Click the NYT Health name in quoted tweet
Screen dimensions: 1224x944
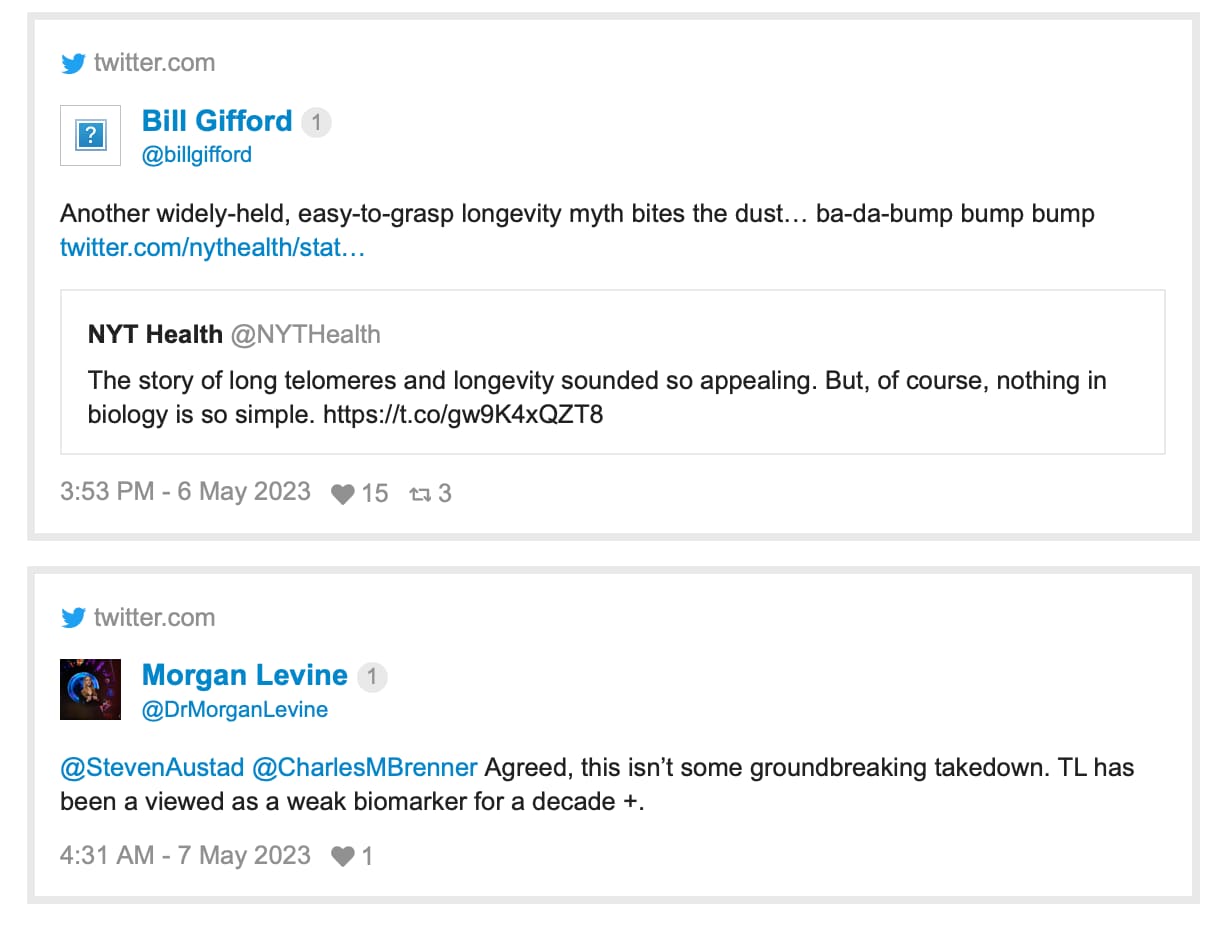[x=155, y=334]
